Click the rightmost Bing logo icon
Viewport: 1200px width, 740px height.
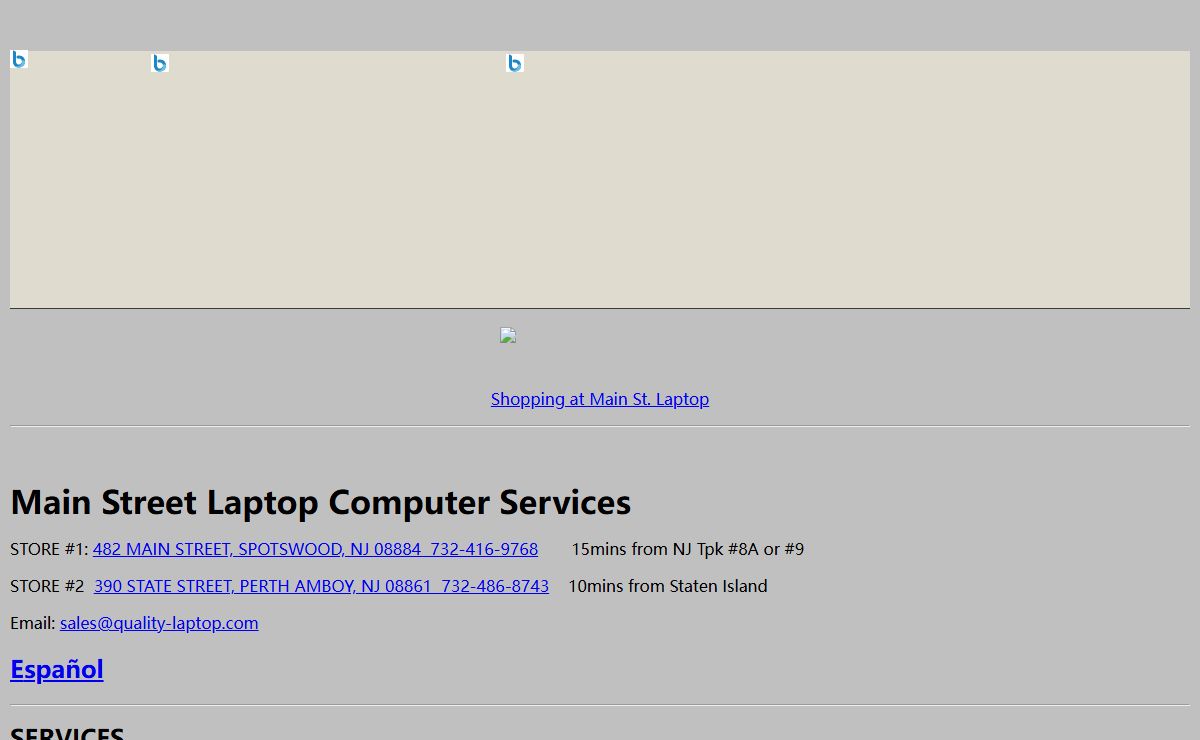[x=515, y=63]
